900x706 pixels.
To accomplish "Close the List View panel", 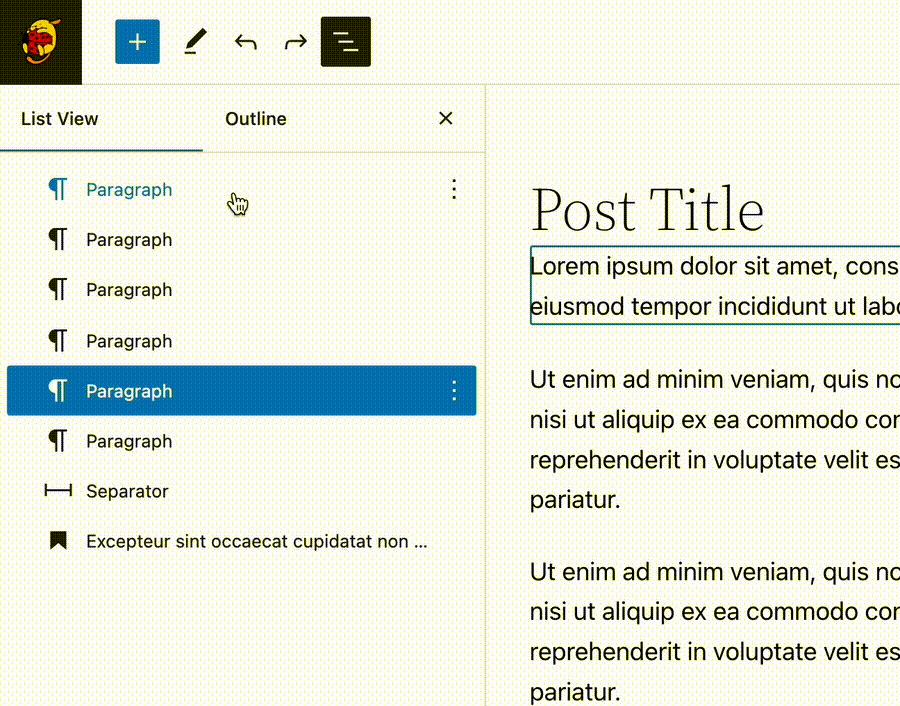I will click(x=445, y=118).
